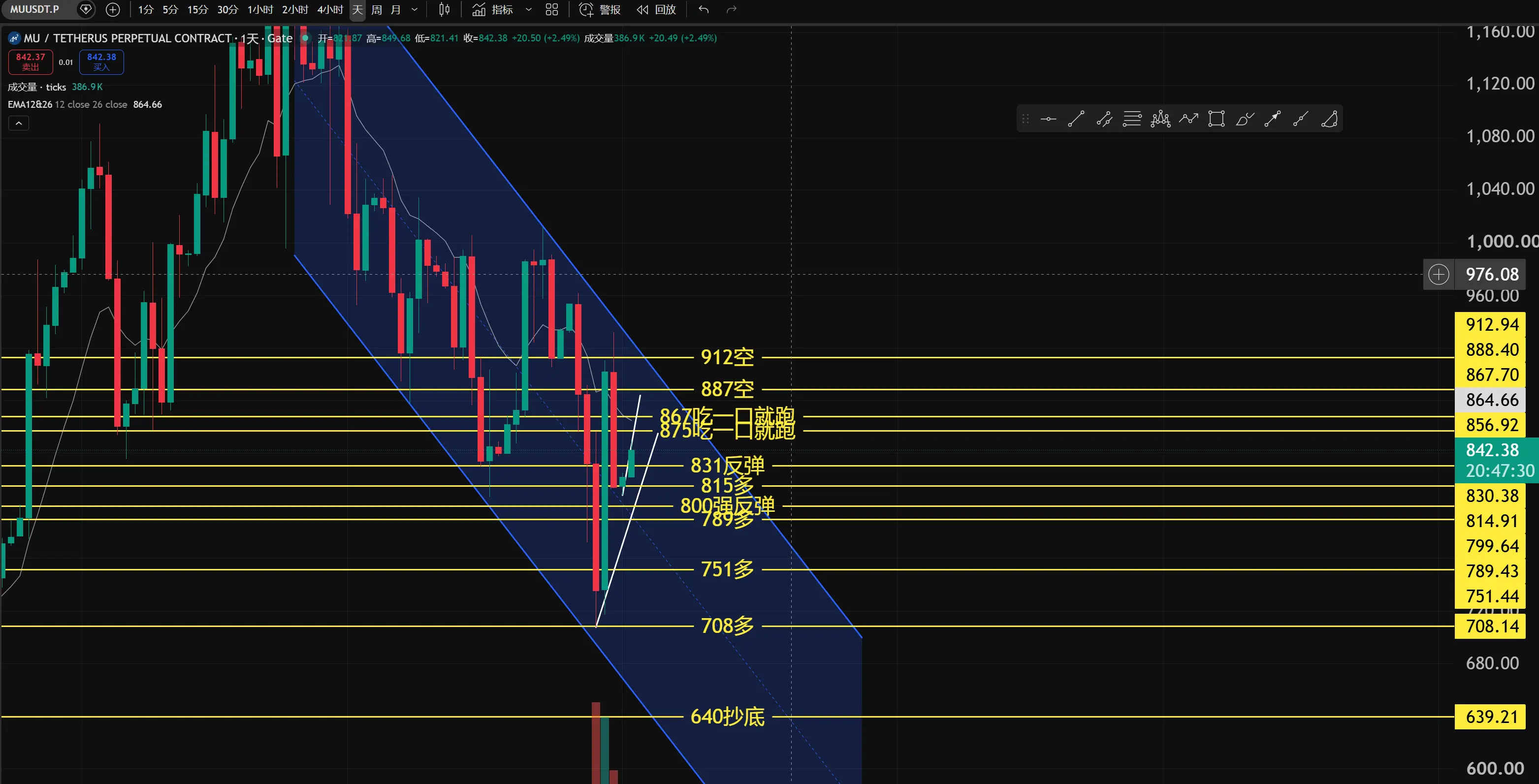Select the 1小时 timeframe
The height and width of the screenshot is (784, 1539).
[x=260, y=9]
